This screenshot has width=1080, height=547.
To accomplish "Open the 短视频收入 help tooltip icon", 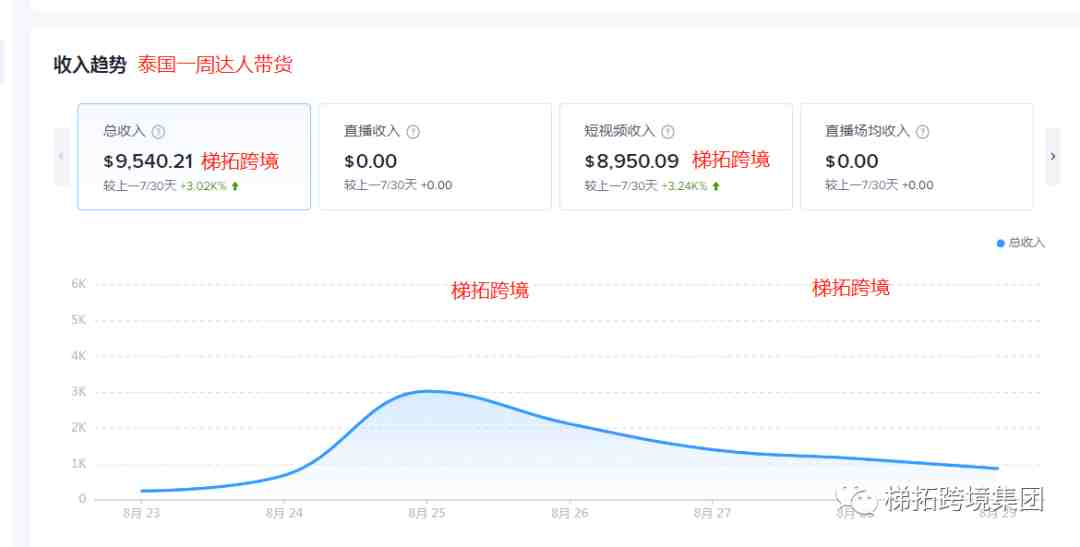I will tap(668, 131).
